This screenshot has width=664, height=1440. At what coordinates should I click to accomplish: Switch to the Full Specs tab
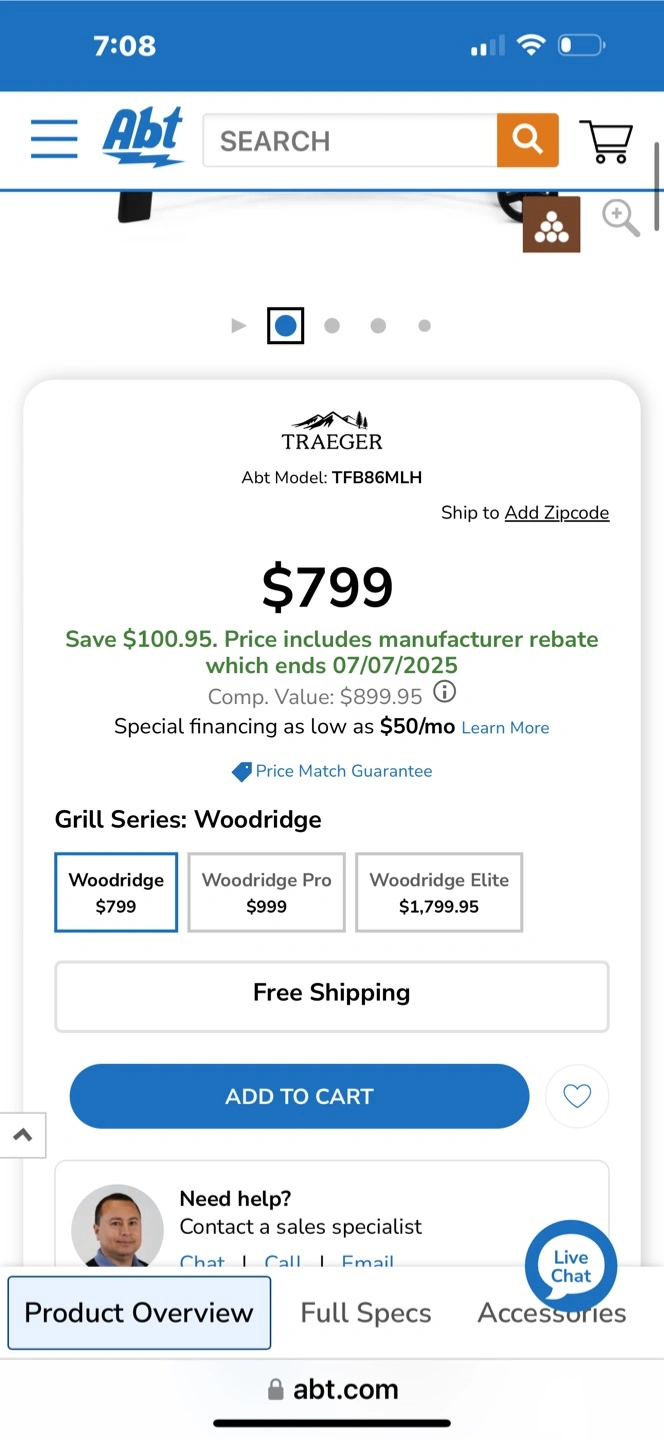click(366, 1313)
